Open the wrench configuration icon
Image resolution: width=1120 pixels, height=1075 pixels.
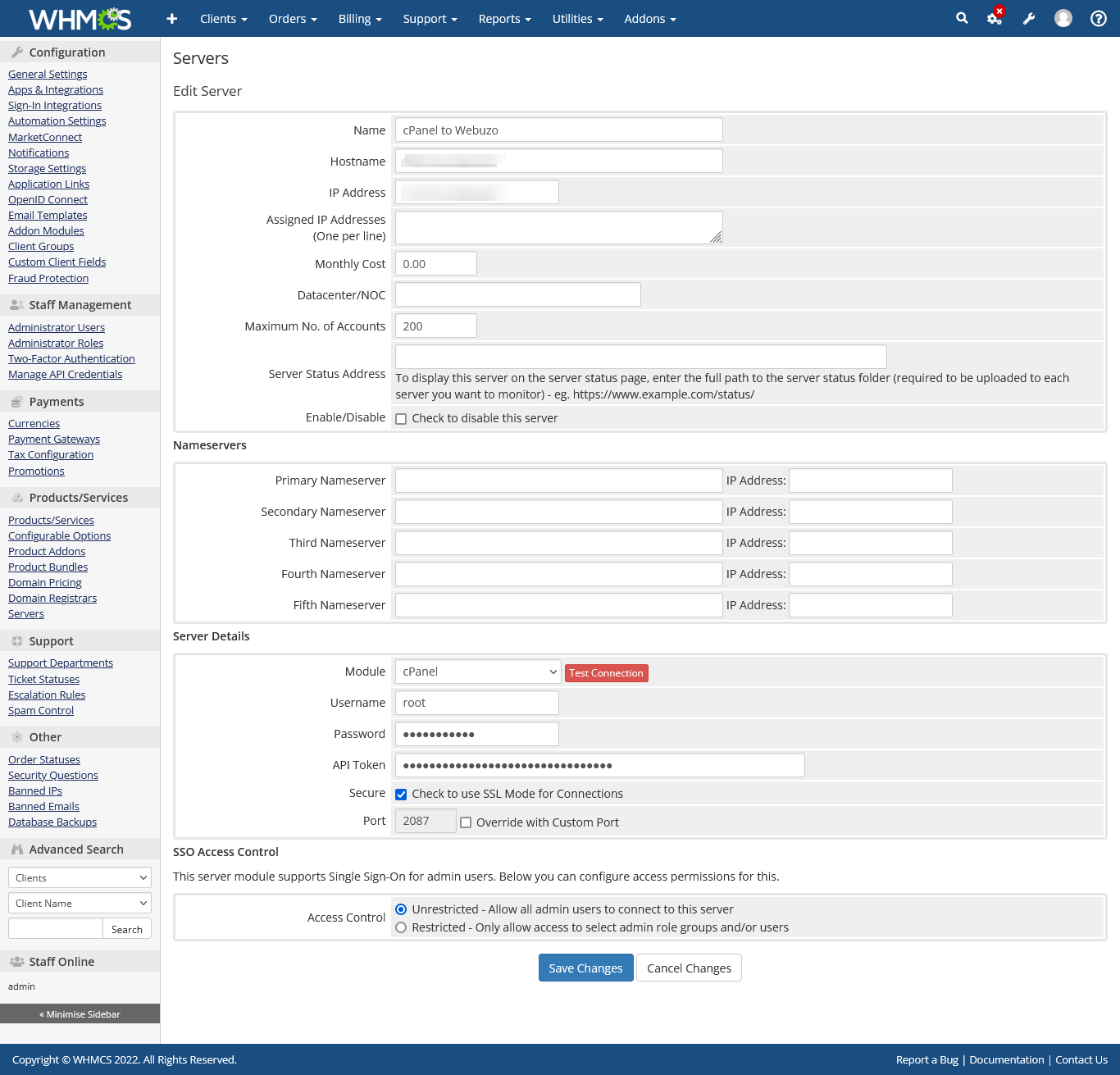click(x=1029, y=19)
